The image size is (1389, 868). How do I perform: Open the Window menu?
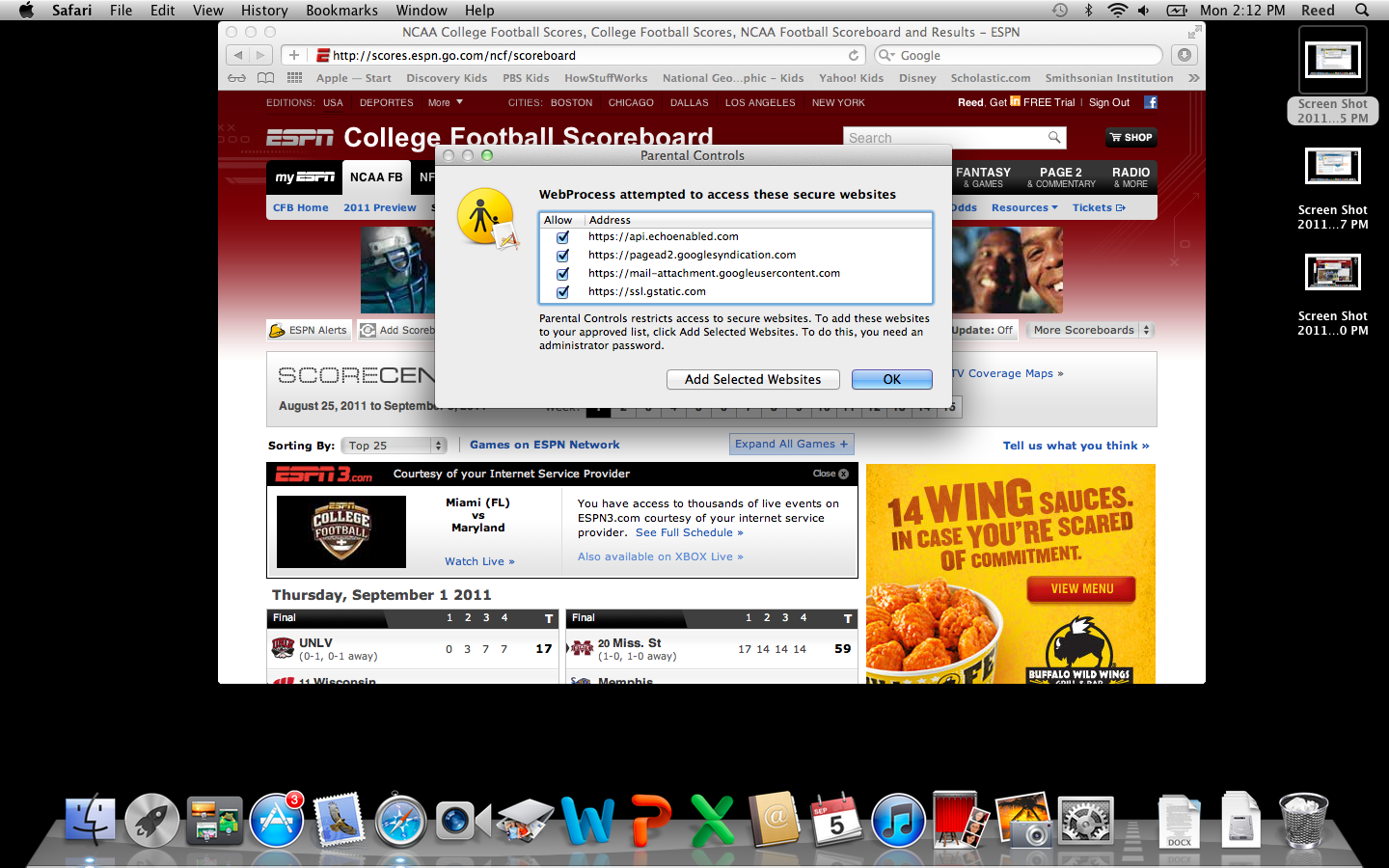[422, 10]
